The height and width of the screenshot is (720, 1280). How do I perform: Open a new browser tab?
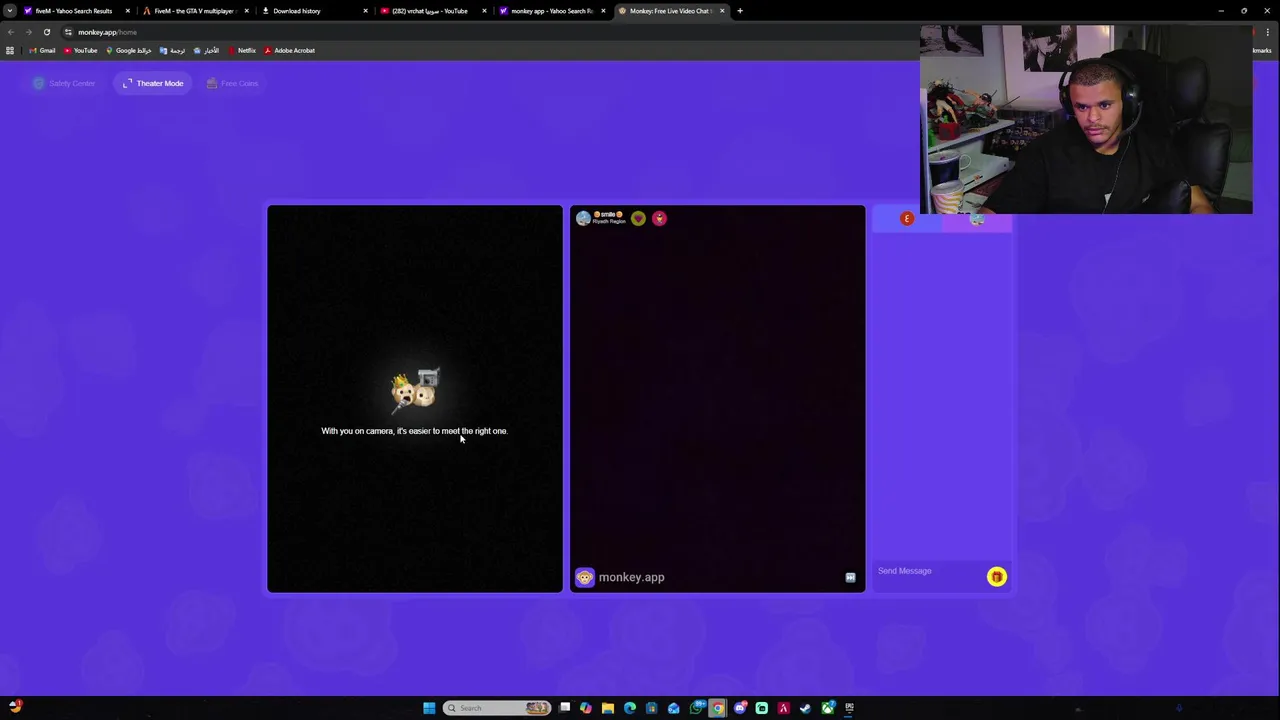[x=740, y=11]
